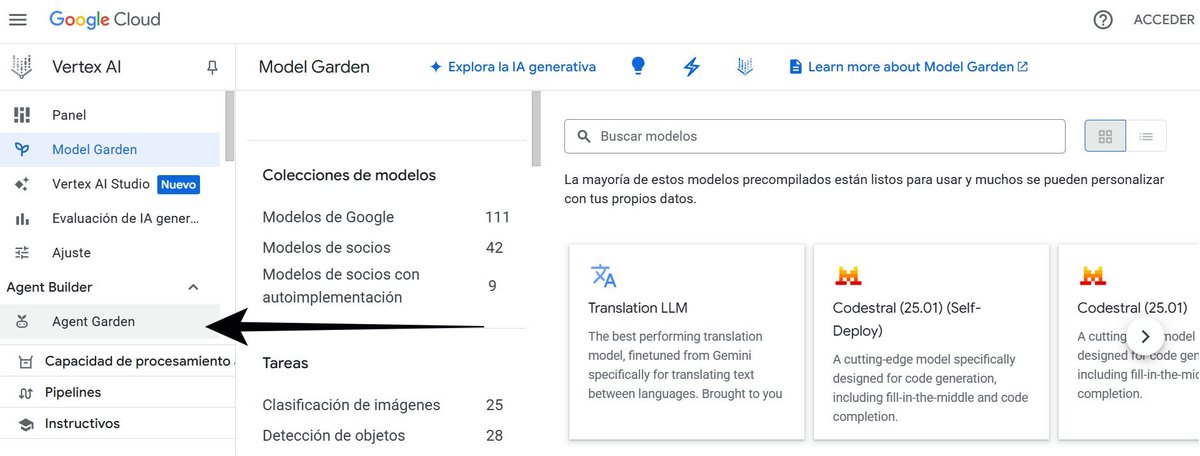1200x456 pixels.
Task: Click the Model Garden sprout icon
Action: pyautogui.click(x=22, y=149)
